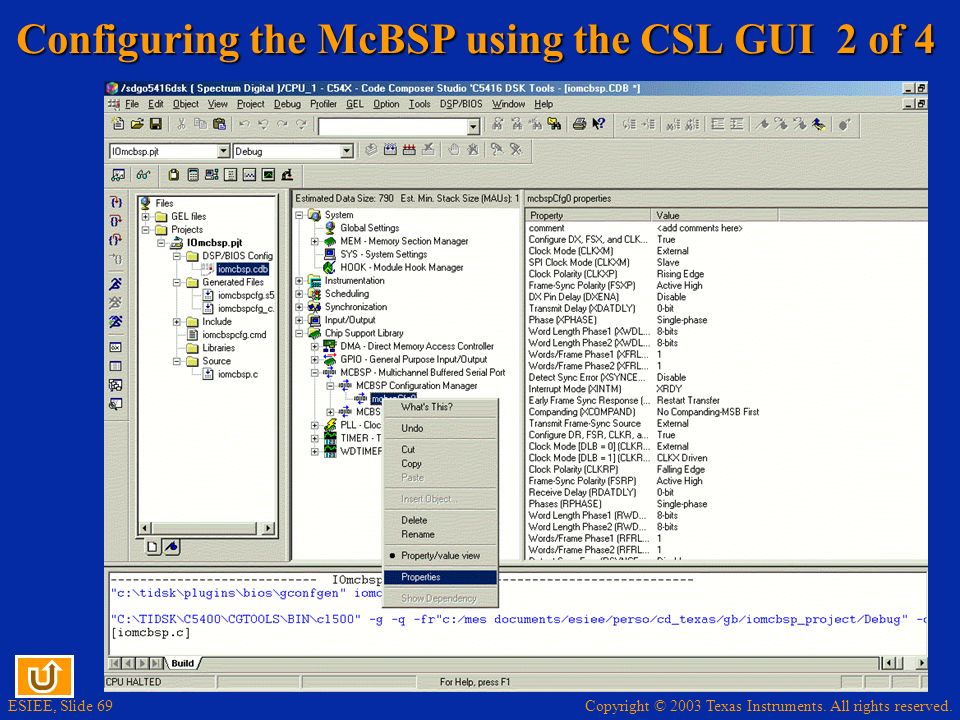Click the Synchronization node icon

tap(315, 307)
